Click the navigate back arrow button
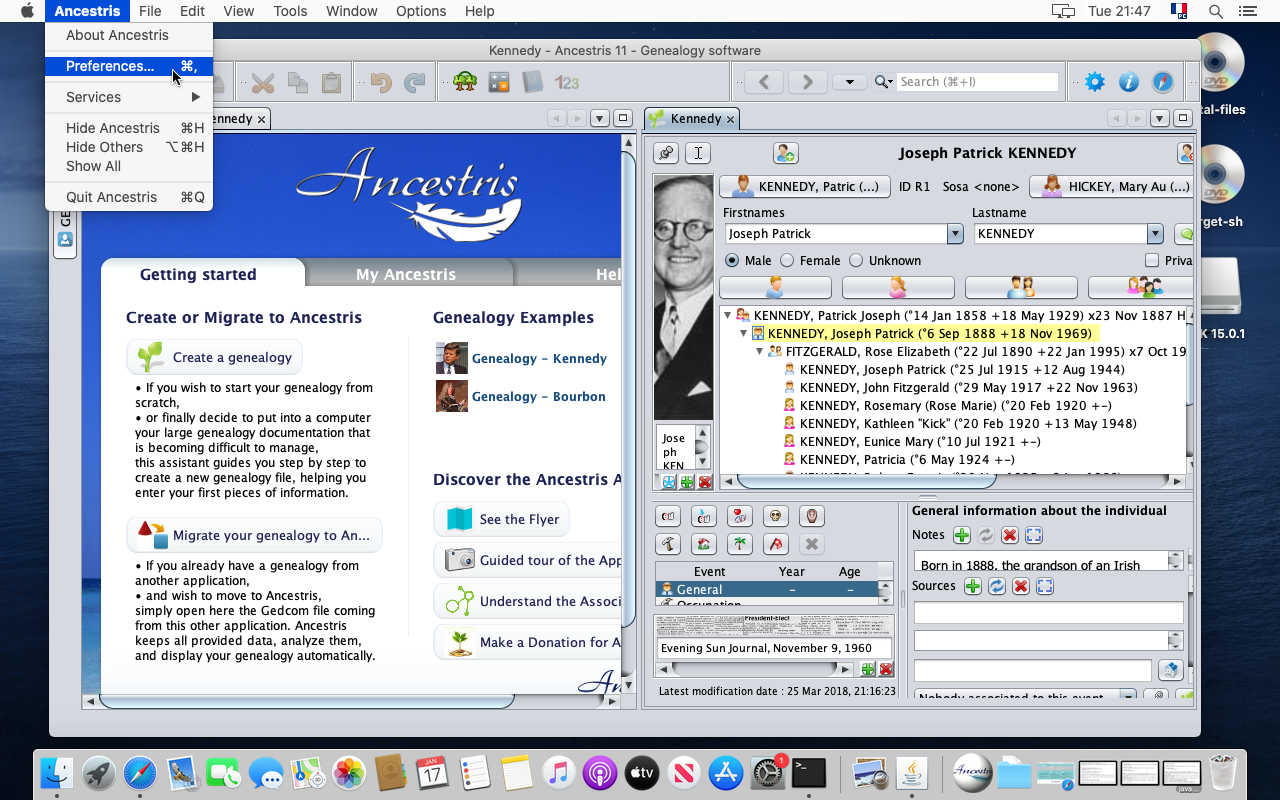Viewport: 1280px width, 800px height. coord(764,82)
